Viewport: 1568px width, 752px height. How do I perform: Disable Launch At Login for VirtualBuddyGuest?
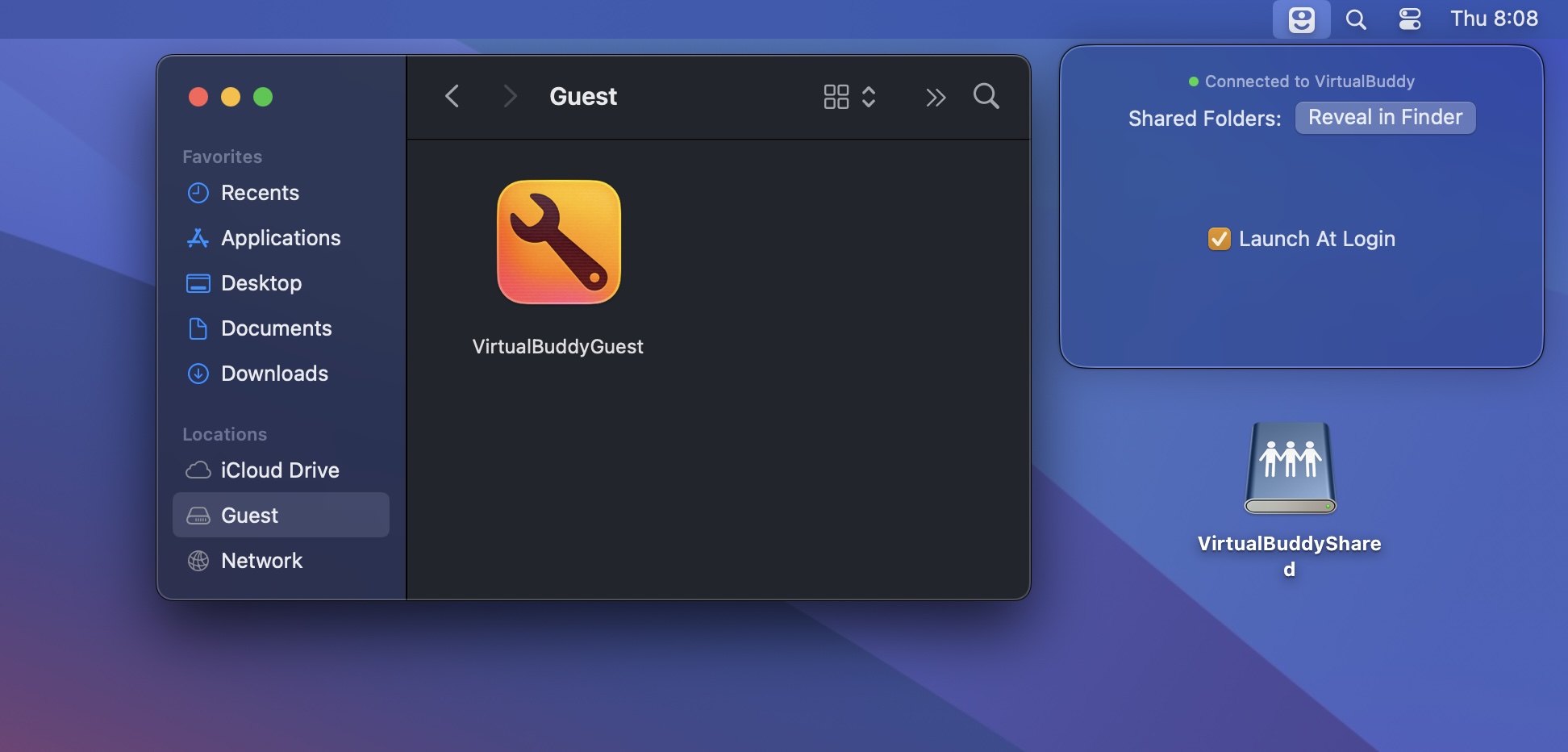pos(1219,239)
